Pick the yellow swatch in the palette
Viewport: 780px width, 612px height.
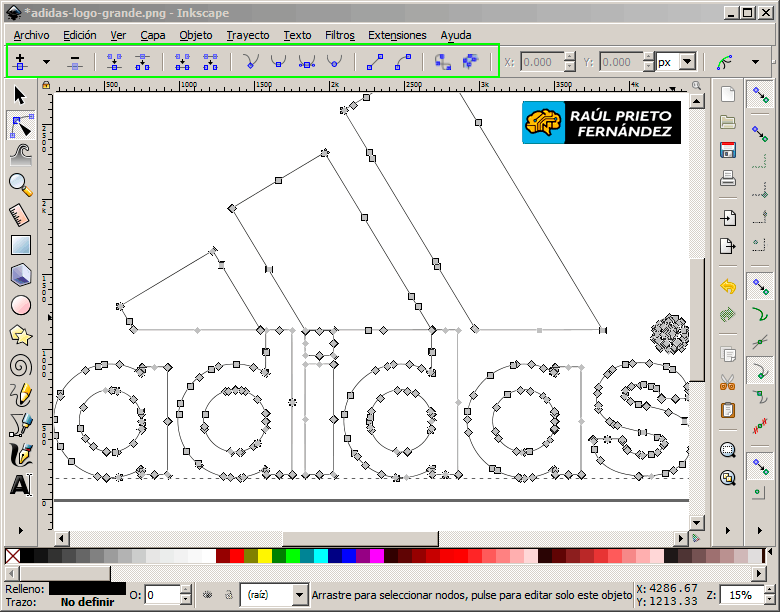coord(264,556)
